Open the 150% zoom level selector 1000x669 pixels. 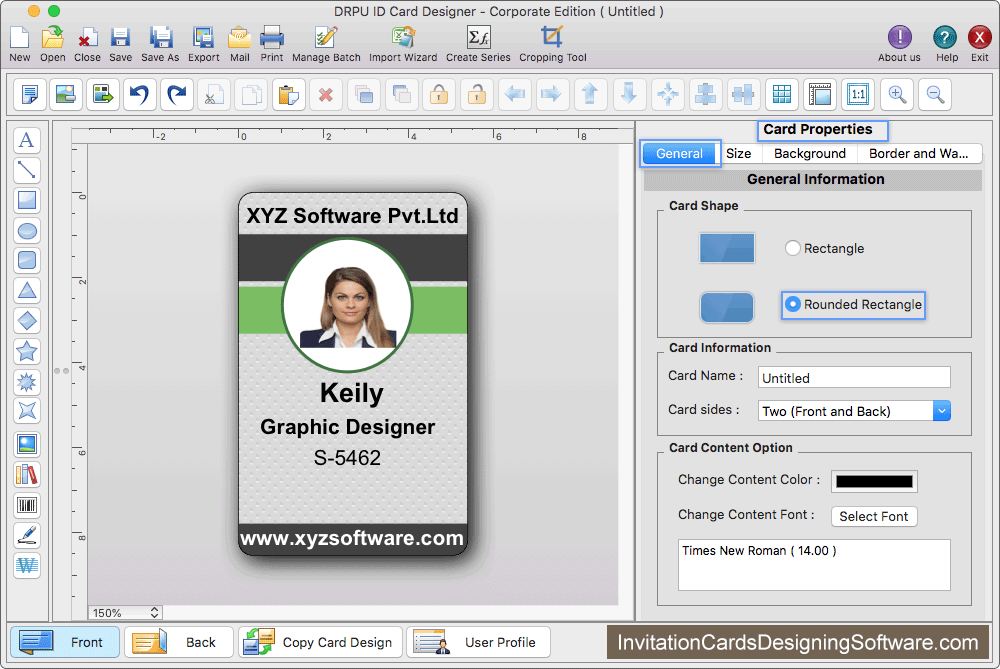pyautogui.click(x=125, y=613)
